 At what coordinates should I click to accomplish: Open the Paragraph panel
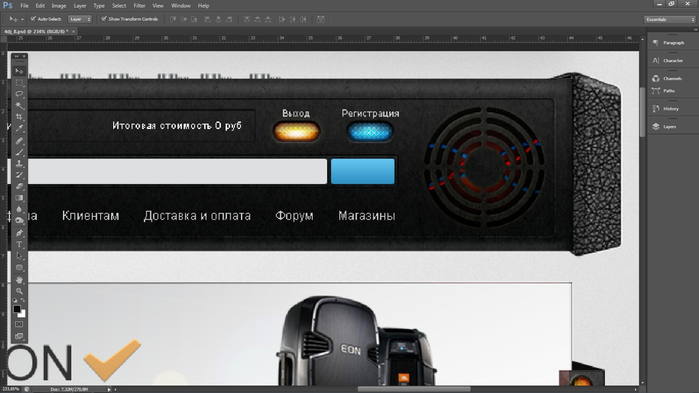668,43
